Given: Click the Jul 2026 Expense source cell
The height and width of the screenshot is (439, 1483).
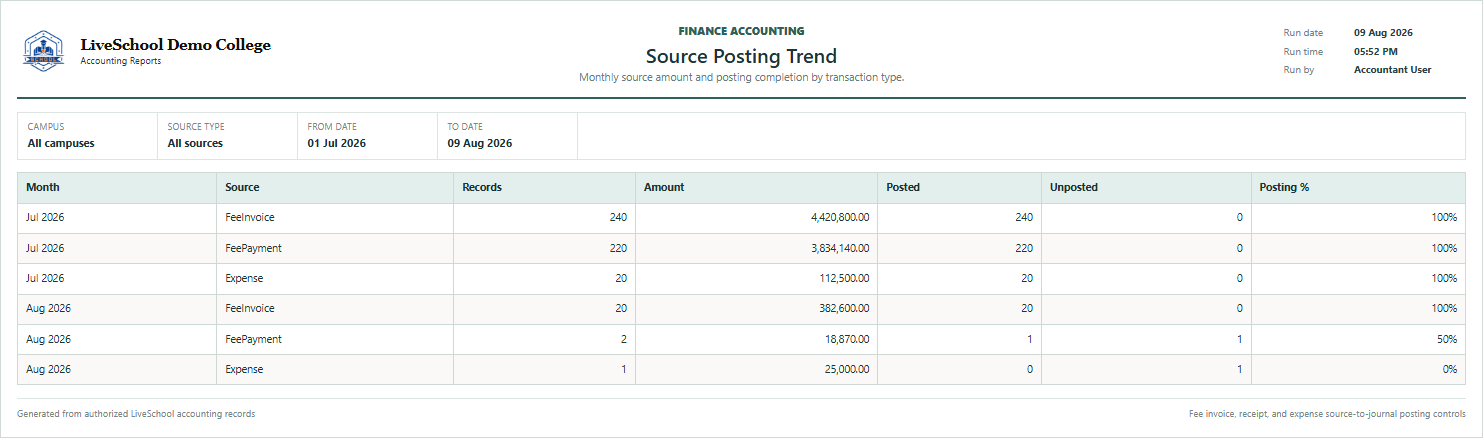Looking at the screenshot, I should click(334, 278).
